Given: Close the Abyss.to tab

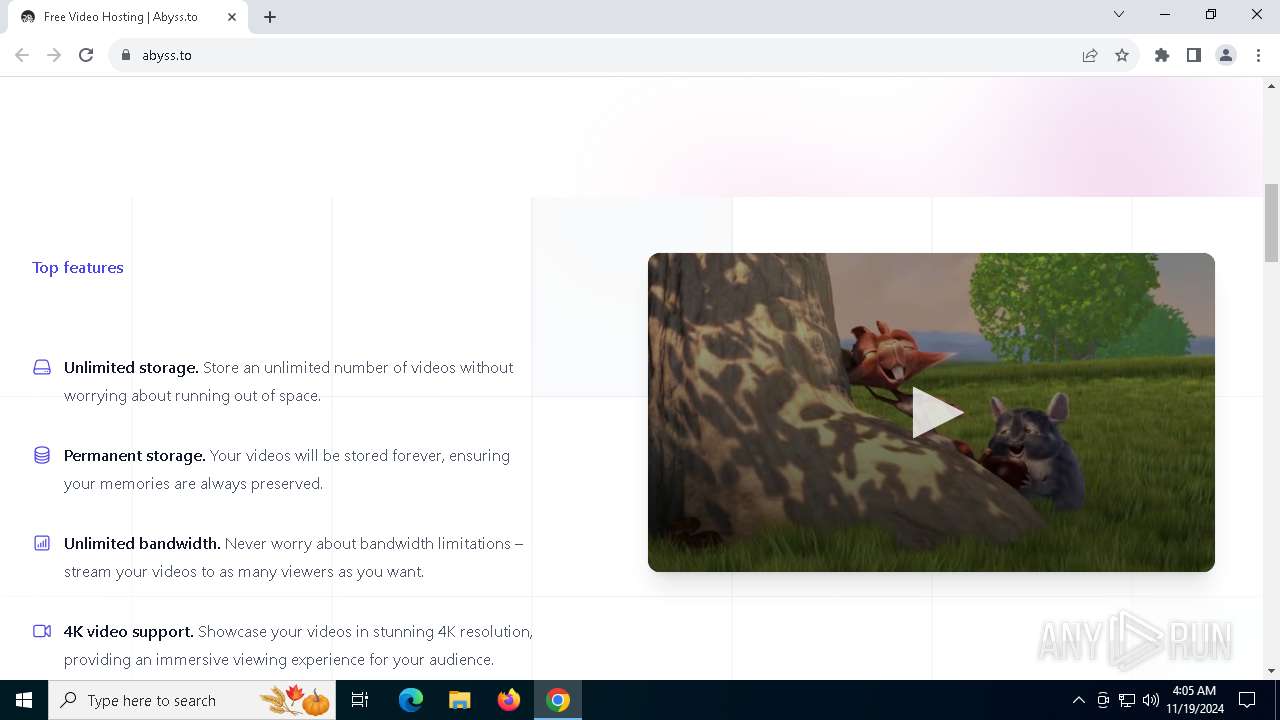Looking at the screenshot, I should coord(232,17).
